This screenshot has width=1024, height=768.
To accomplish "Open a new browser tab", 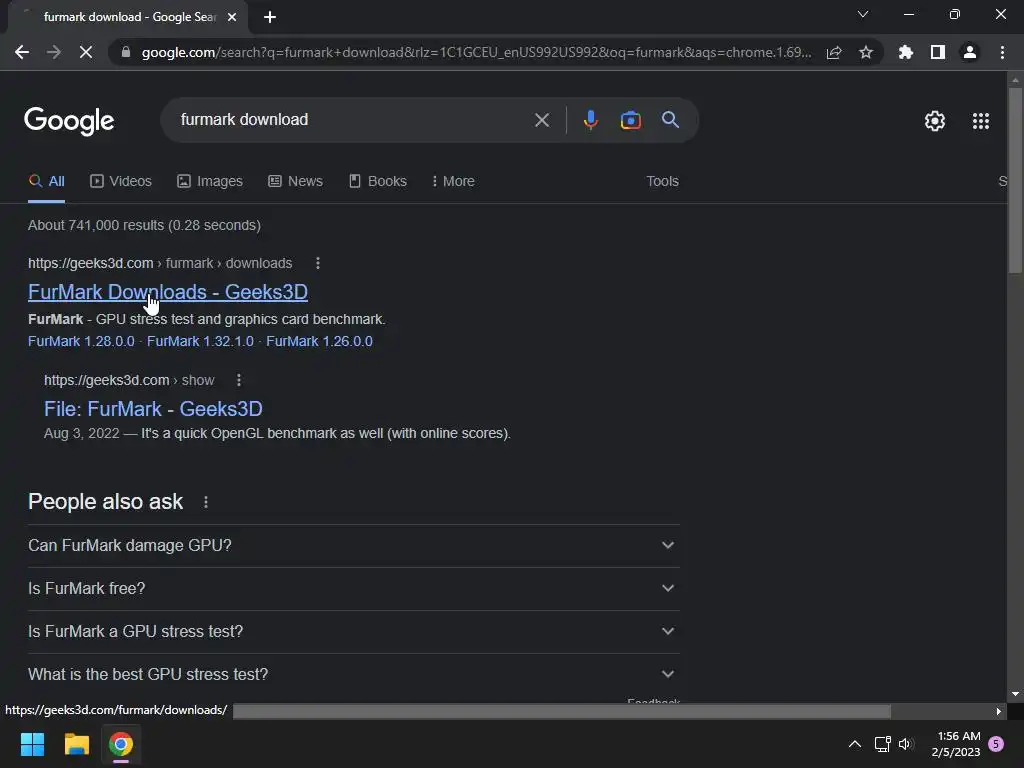I will coord(270,17).
